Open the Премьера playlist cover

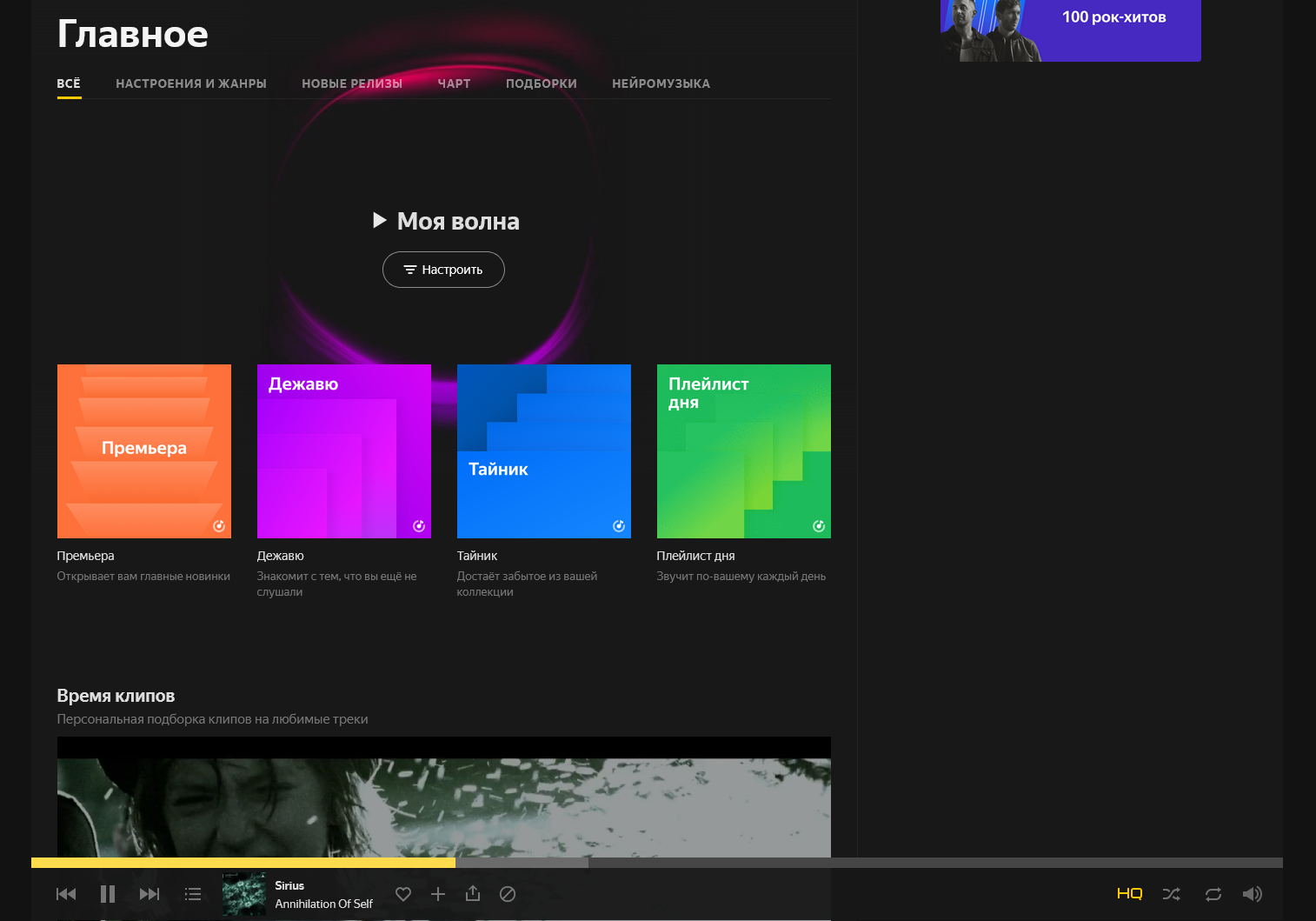[144, 451]
